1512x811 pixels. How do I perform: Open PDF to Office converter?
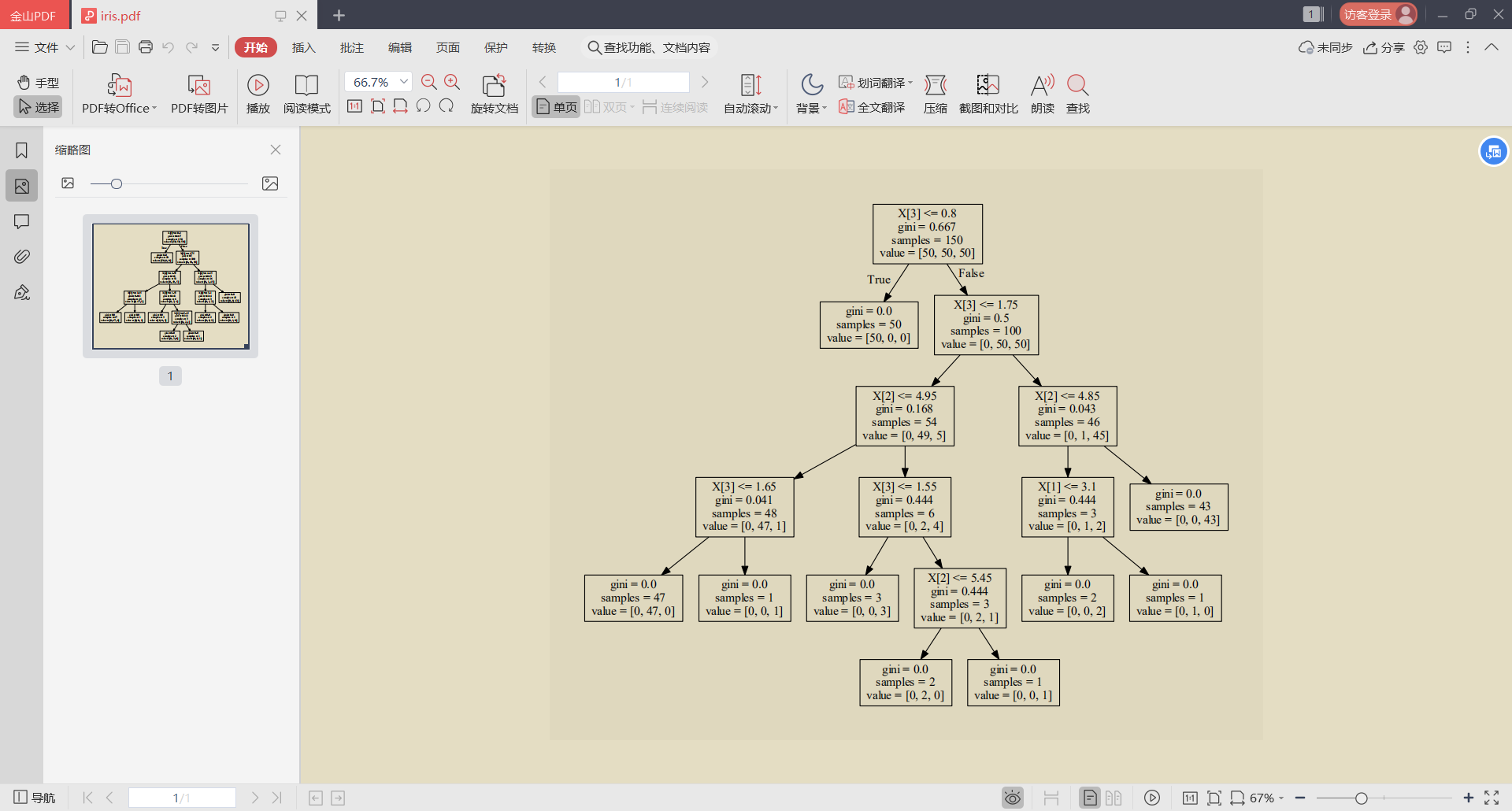[119, 94]
